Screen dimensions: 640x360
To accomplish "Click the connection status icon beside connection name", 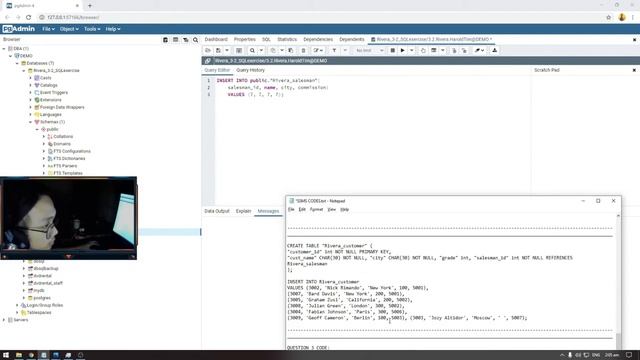I will [x=207, y=61].
